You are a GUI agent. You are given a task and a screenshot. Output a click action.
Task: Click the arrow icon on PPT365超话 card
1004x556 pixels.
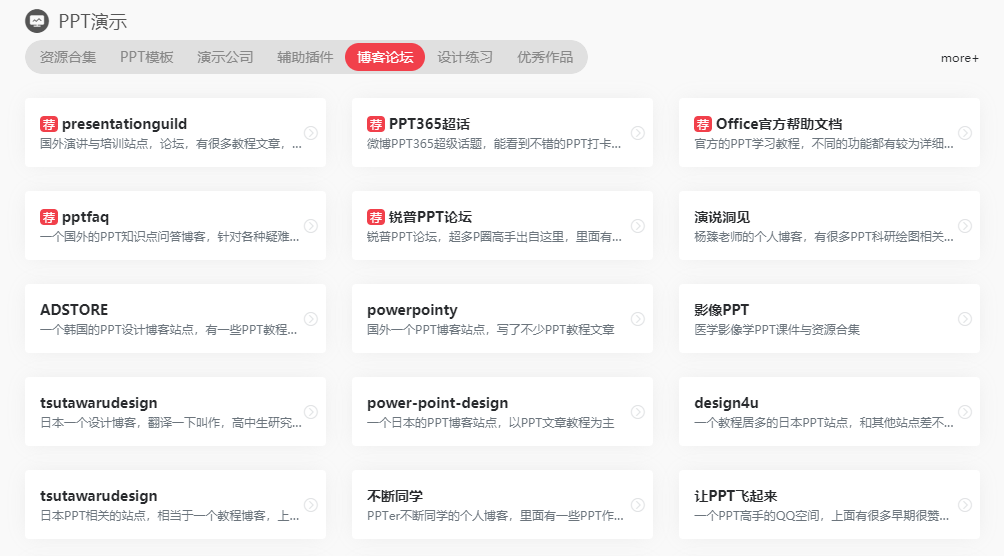coord(638,133)
